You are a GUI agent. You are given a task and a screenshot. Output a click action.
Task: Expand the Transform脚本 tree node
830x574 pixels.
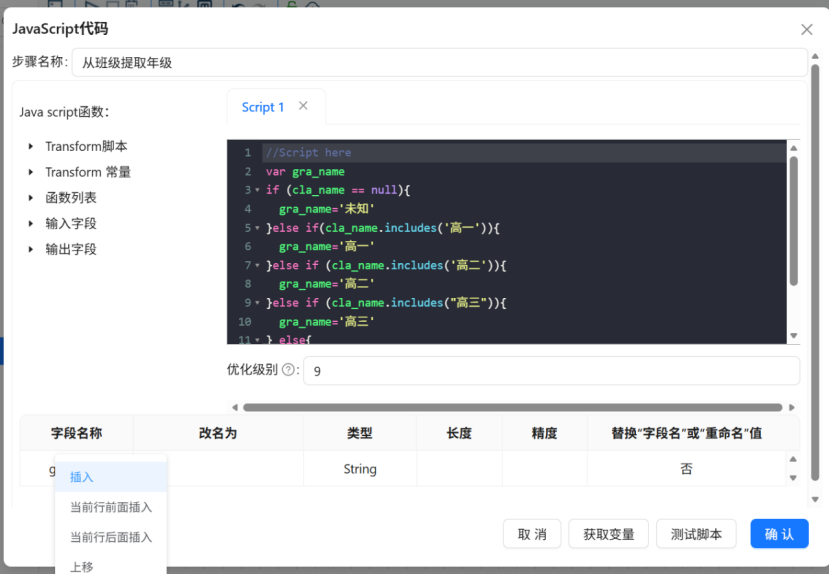[x=31, y=146]
